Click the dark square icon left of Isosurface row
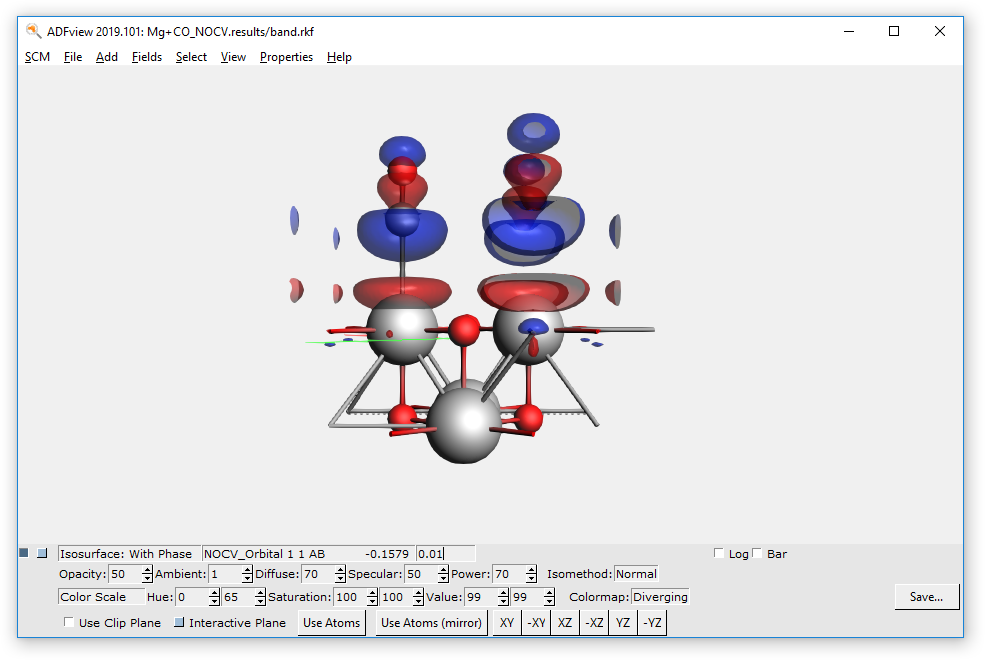Viewport: 985px width, 660px height. tap(22, 552)
